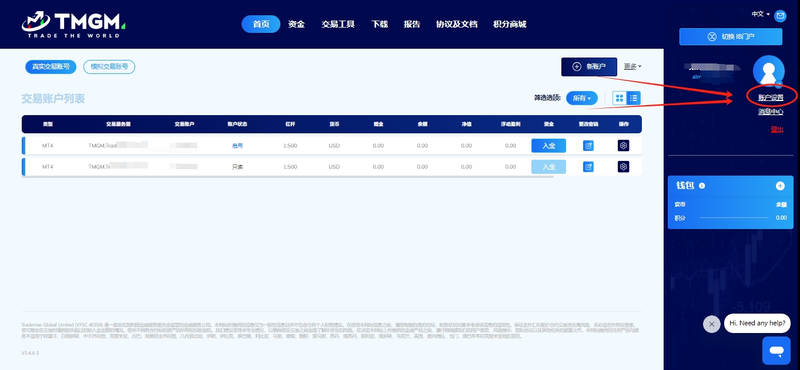Click change password icon in second MT4 row
The image size is (800, 370).
click(x=588, y=166)
